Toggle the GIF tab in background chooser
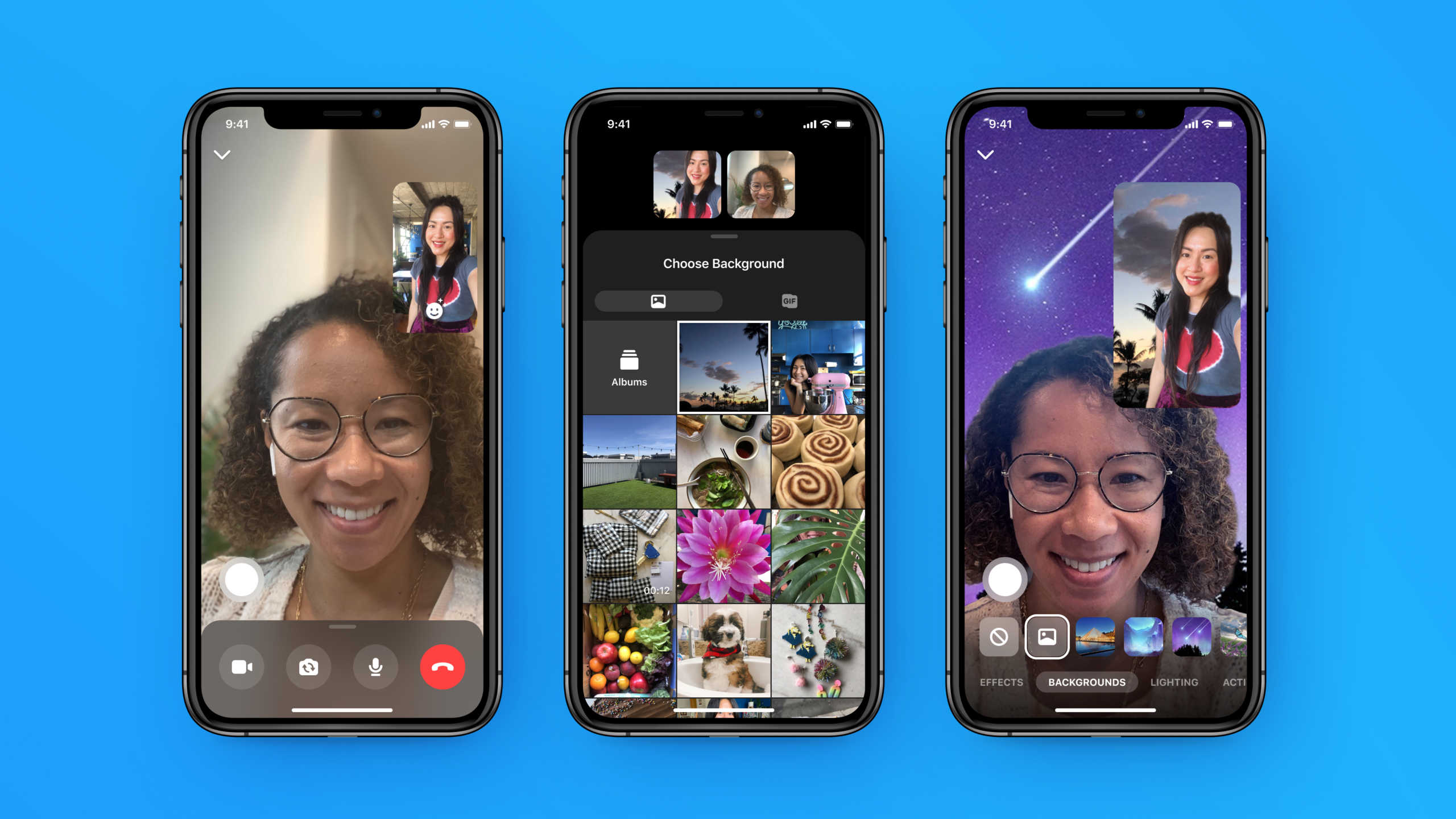Image resolution: width=1456 pixels, height=819 pixels. tap(791, 301)
